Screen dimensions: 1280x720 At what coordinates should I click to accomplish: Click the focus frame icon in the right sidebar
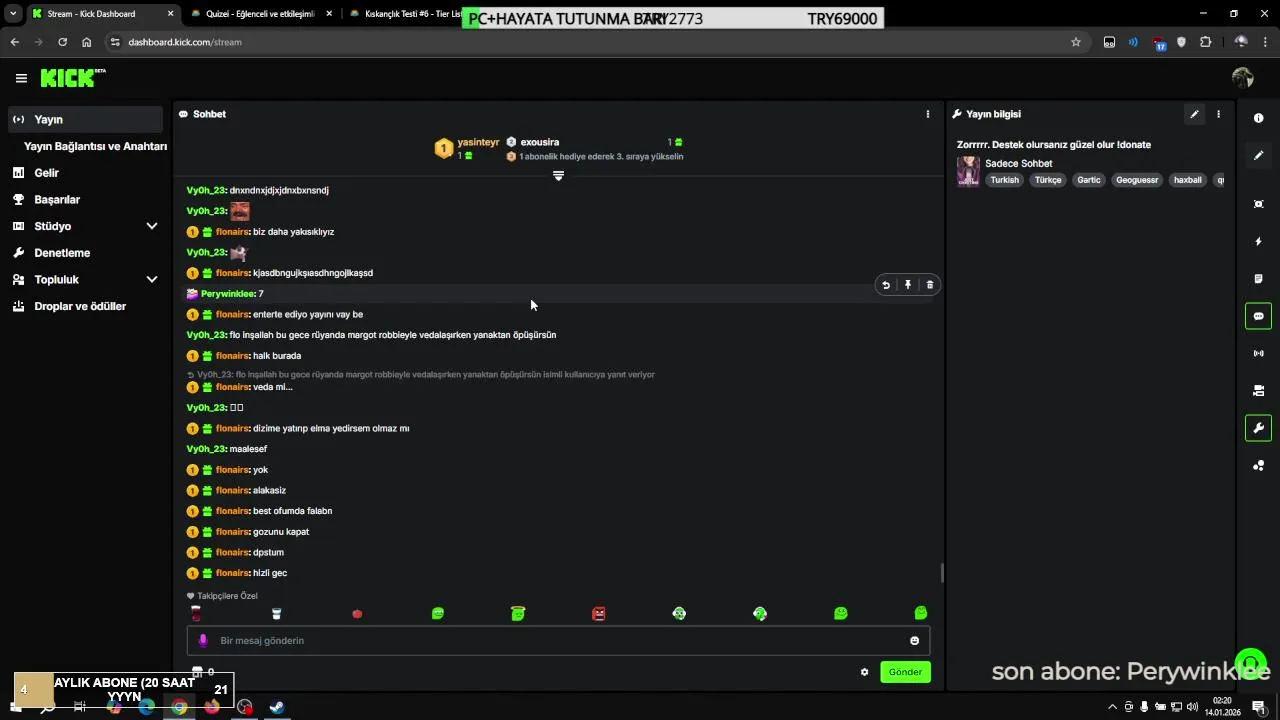pyautogui.click(x=1258, y=204)
